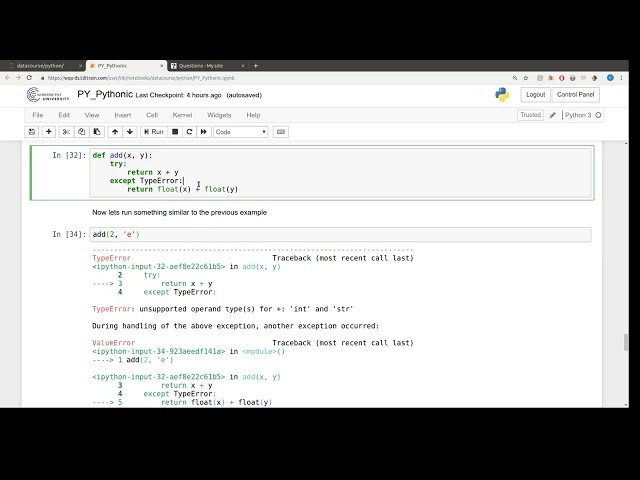Click the ValueError traceback heading

click(x=113, y=343)
